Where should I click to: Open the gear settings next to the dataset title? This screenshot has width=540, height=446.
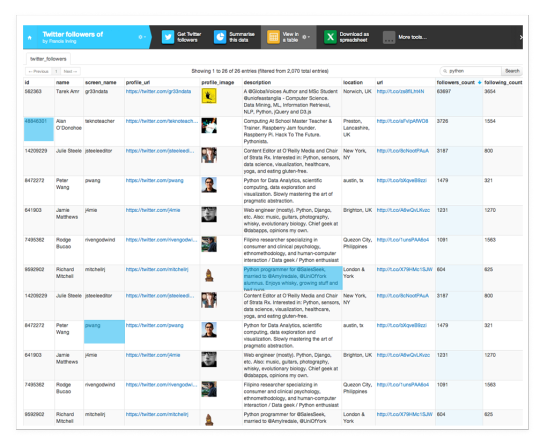click(x=142, y=37)
